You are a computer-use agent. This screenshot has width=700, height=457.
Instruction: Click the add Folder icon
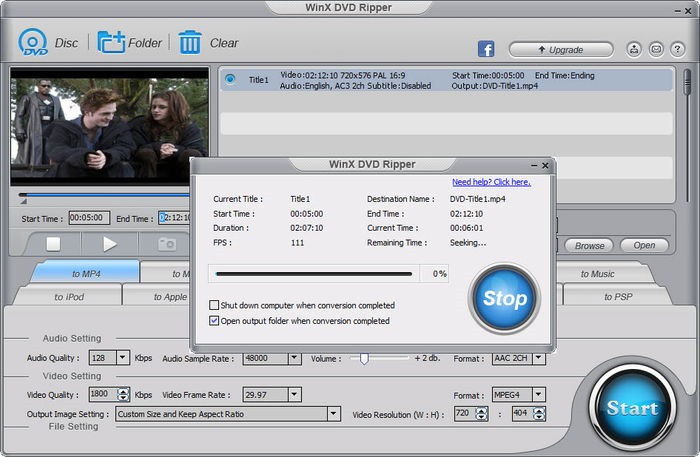point(110,42)
